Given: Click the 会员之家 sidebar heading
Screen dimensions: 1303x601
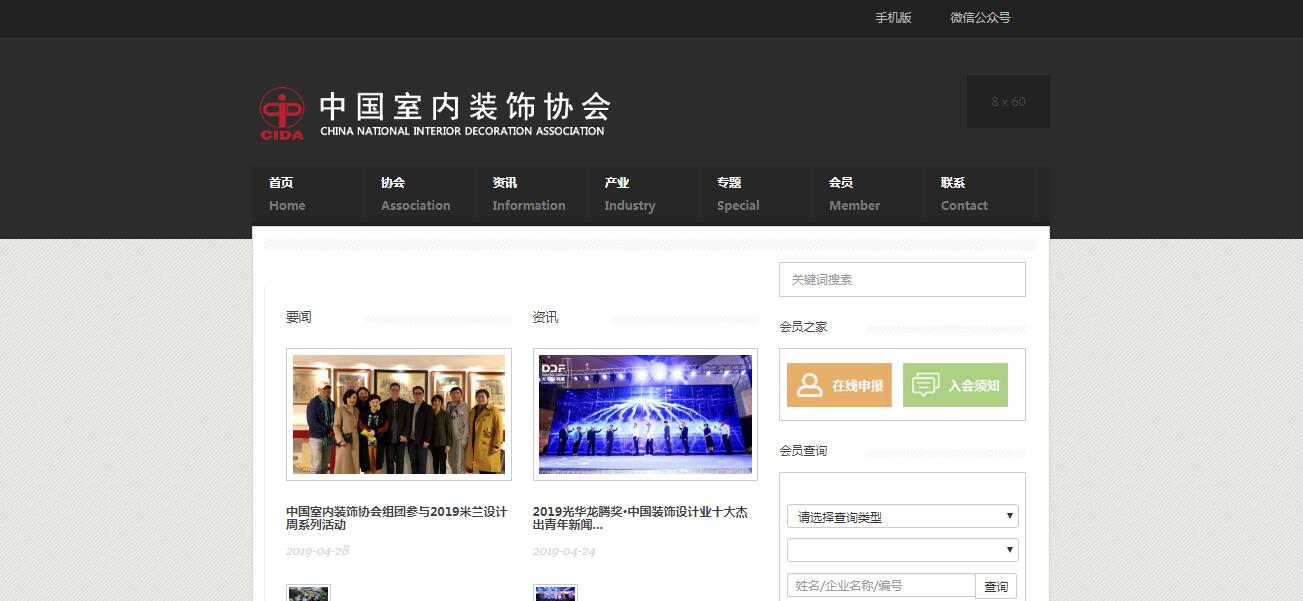Looking at the screenshot, I should [x=804, y=327].
